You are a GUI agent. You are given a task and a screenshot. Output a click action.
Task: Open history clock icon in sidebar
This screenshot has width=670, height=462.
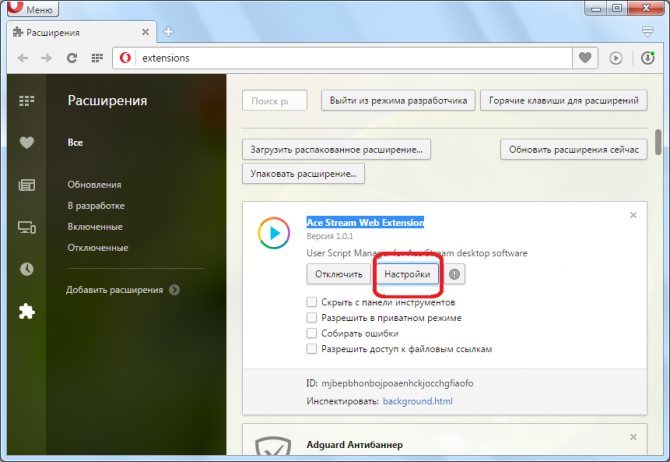tap(26, 269)
